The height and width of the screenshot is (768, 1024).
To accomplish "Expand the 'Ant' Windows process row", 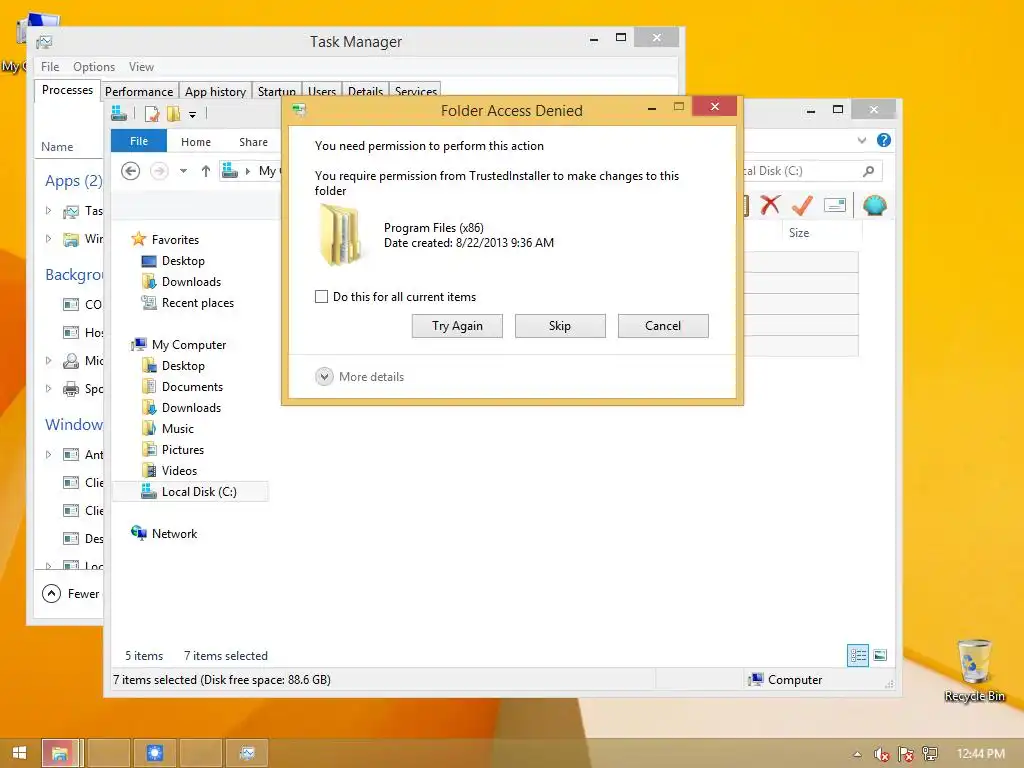I will click(48, 454).
